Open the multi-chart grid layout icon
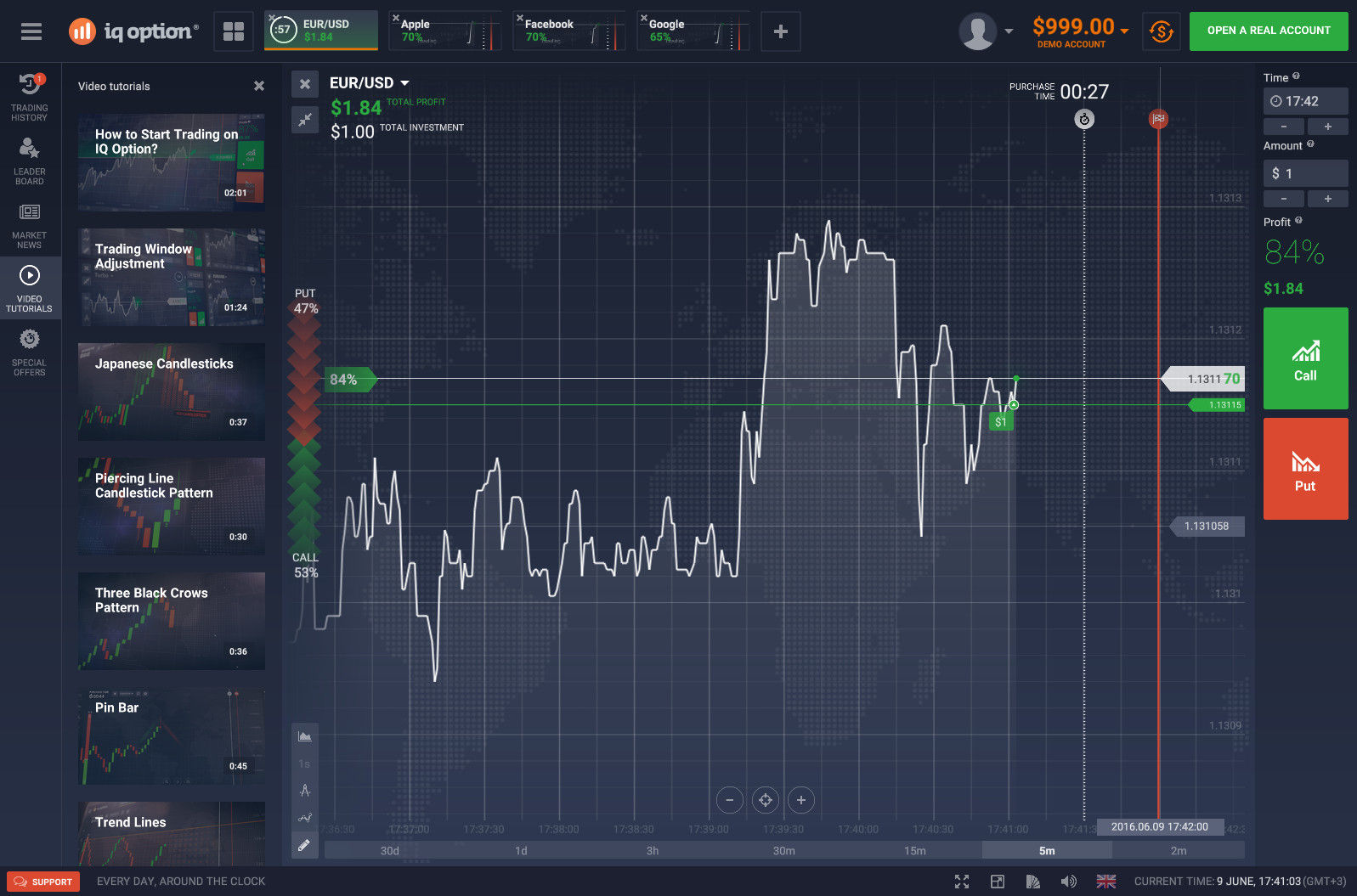This screenshot has height=896, width=1357. pyautogui.click(x=234, y=31)
